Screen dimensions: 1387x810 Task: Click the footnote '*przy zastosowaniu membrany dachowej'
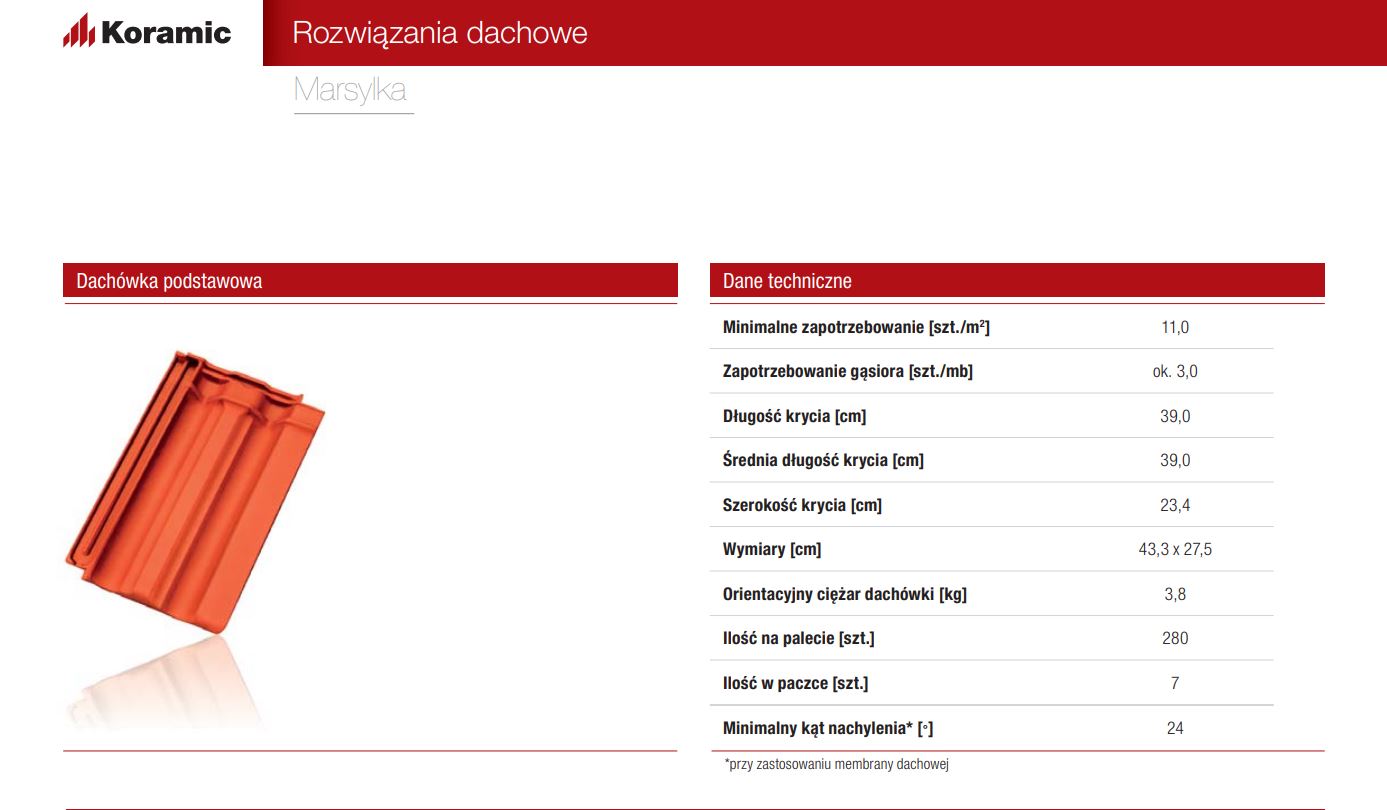pyautogui.click(x=836, y=765)
